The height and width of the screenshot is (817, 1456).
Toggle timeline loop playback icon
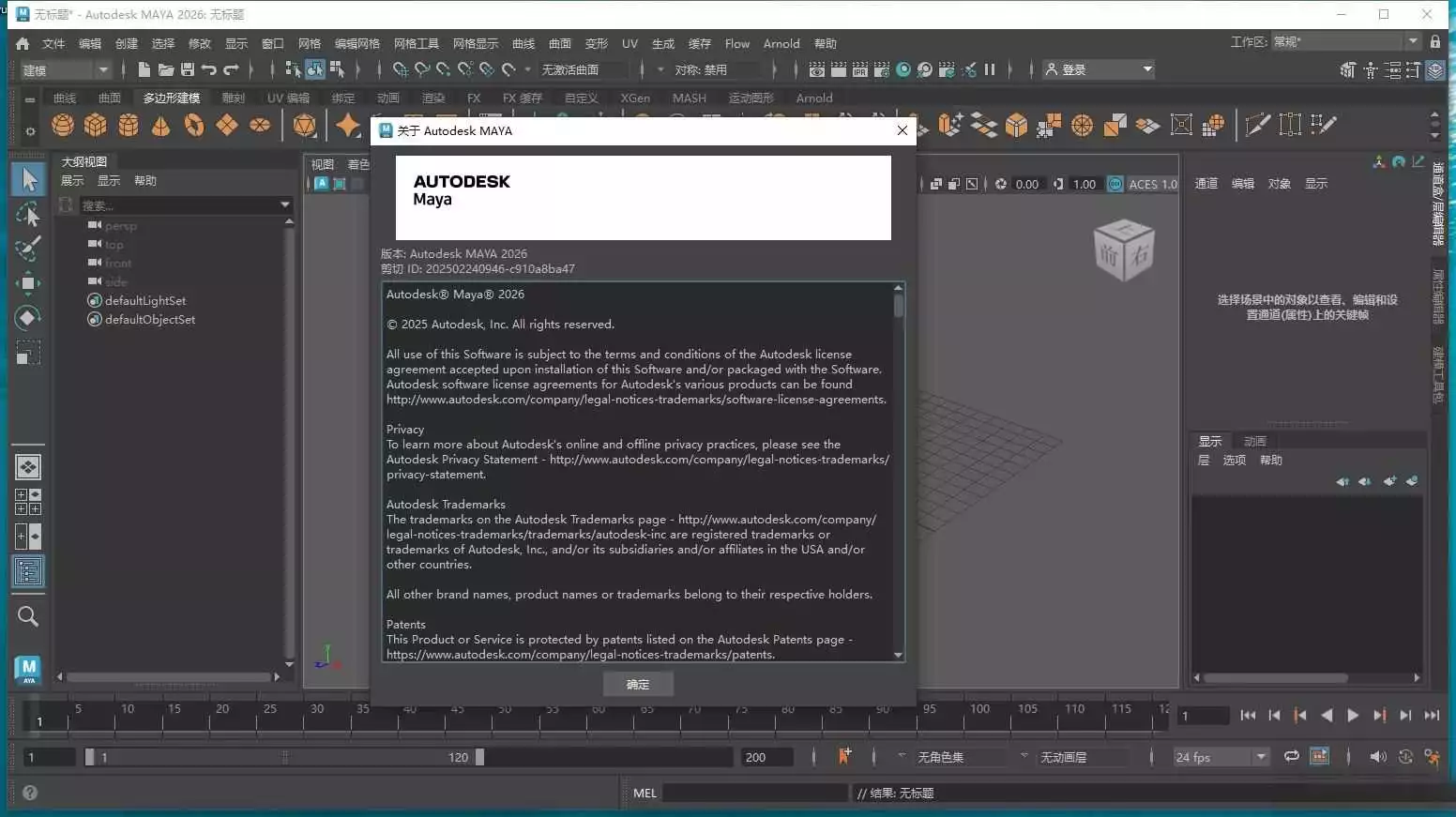coord(1292,756)
